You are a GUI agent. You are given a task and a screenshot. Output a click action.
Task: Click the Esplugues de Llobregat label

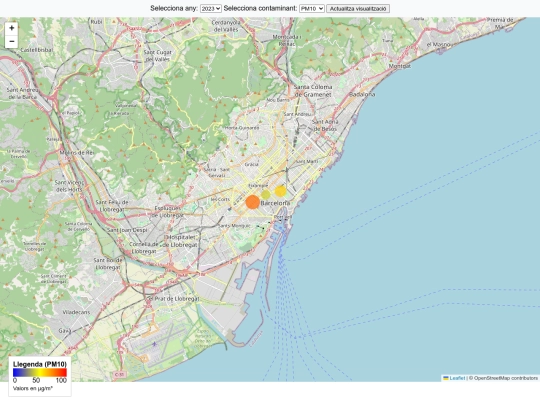169,212
